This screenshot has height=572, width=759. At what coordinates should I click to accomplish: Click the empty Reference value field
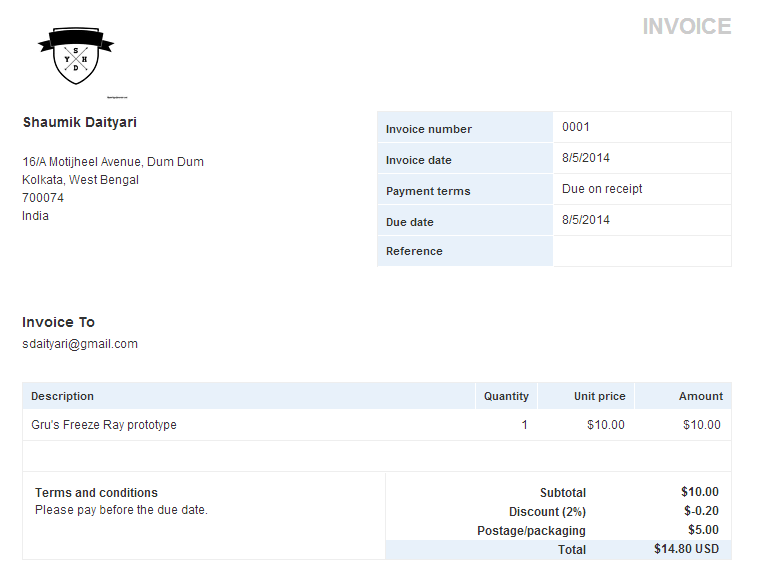tap(641, 251)
